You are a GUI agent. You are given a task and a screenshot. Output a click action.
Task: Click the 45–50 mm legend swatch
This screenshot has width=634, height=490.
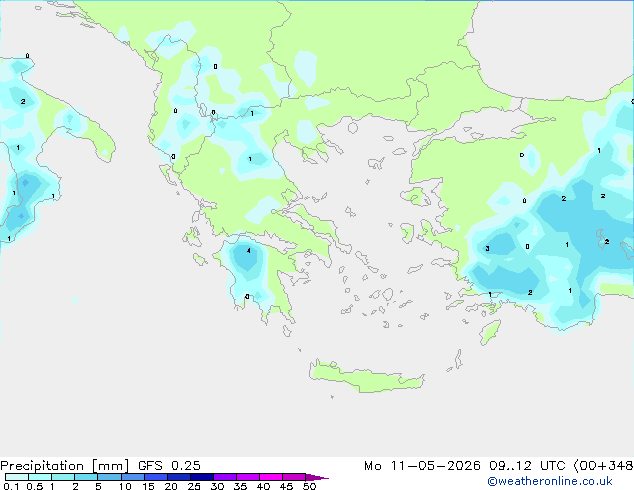pos(294,477)
